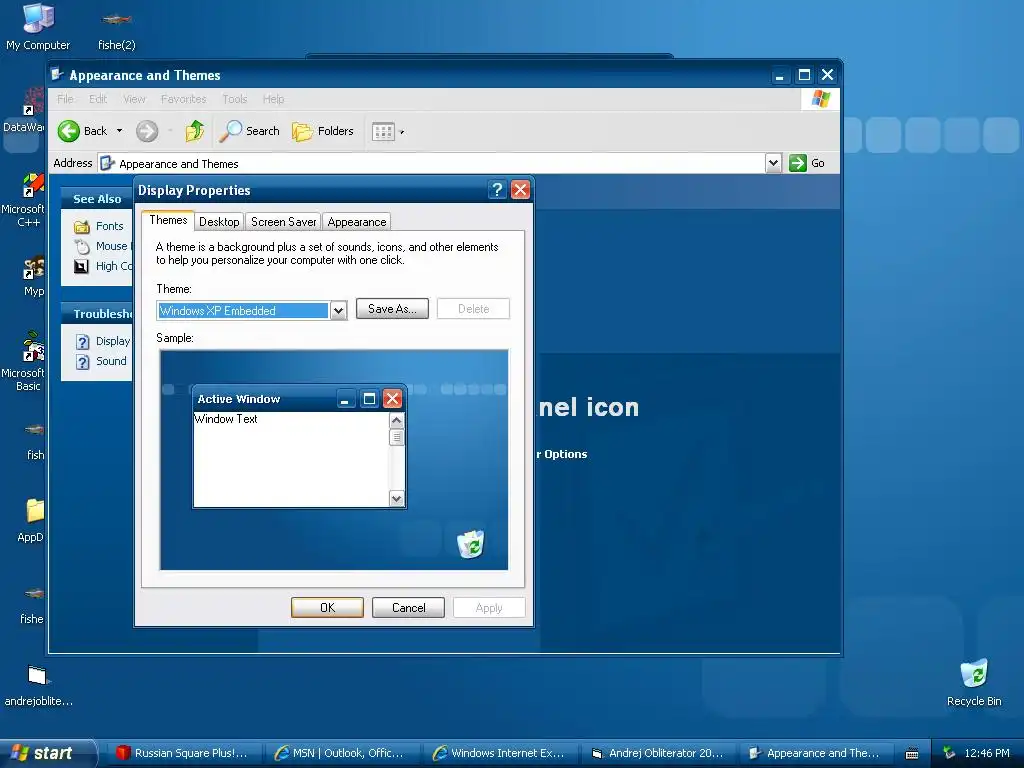The width and height of the screenshot is (1024, 768).
Task: Click the Folders toolbar button
Action: pos(323,131)
